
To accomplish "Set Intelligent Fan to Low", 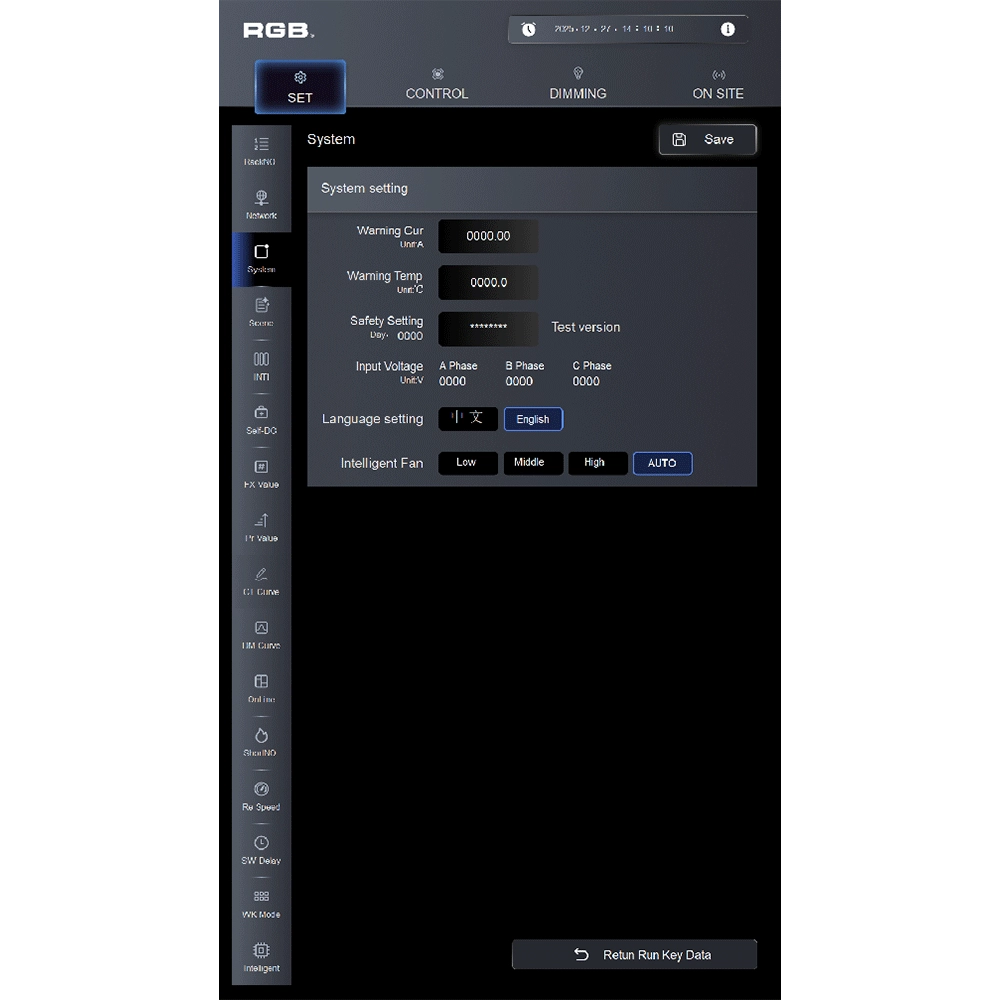I will point(467,463).
